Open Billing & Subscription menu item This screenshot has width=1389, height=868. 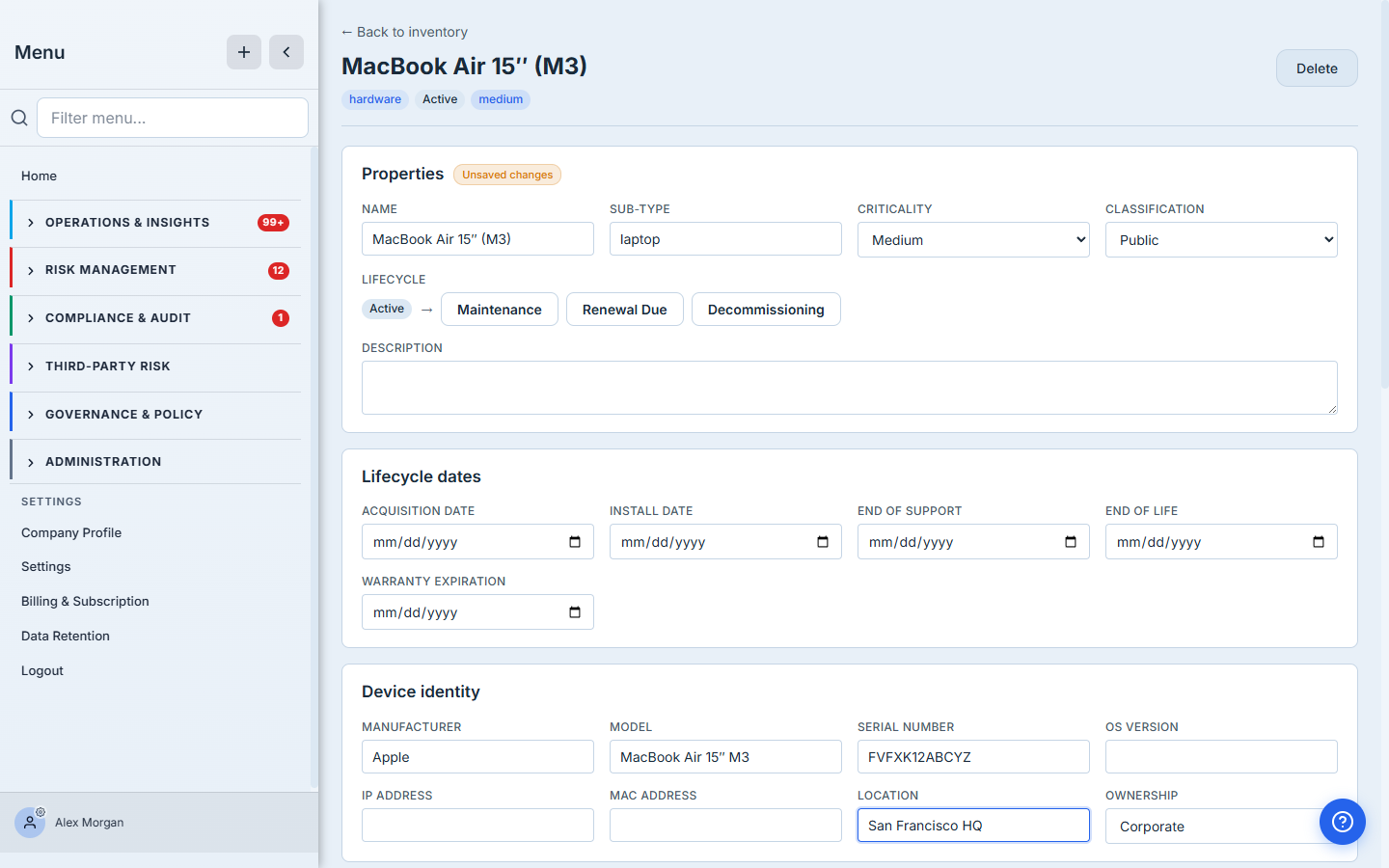coord(85,601)
